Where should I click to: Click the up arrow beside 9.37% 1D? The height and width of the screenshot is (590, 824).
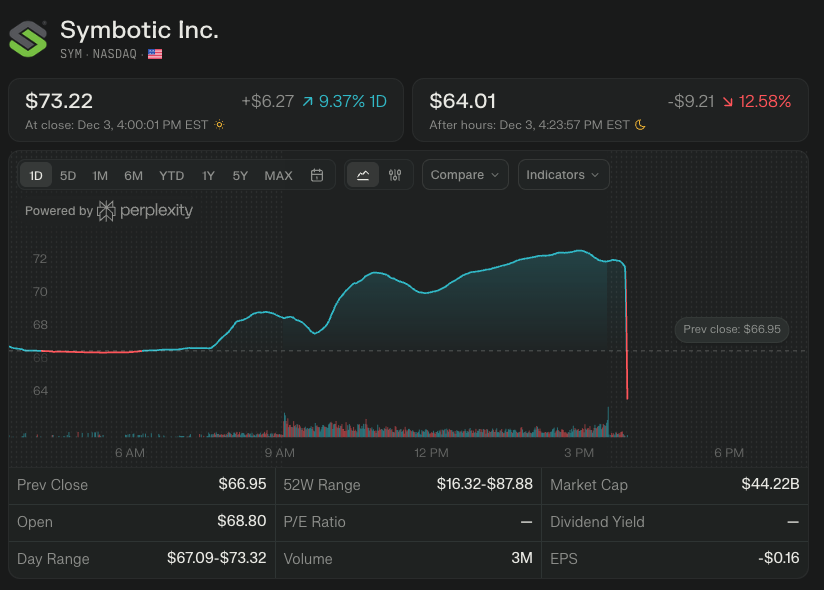(306, 102)
